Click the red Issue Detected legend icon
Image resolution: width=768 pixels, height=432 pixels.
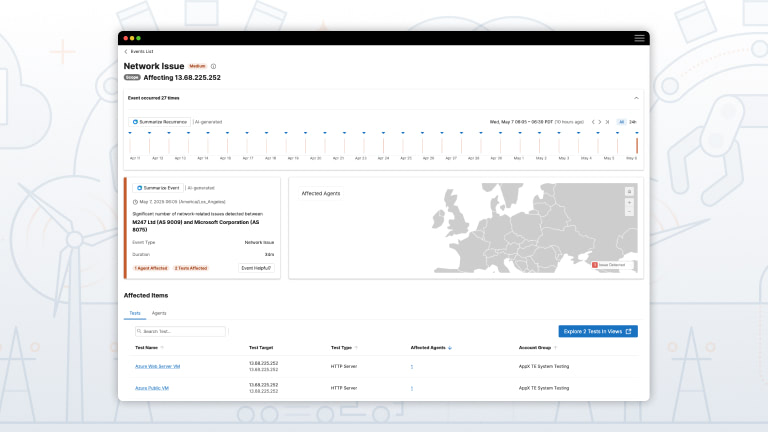click(595, 265)
